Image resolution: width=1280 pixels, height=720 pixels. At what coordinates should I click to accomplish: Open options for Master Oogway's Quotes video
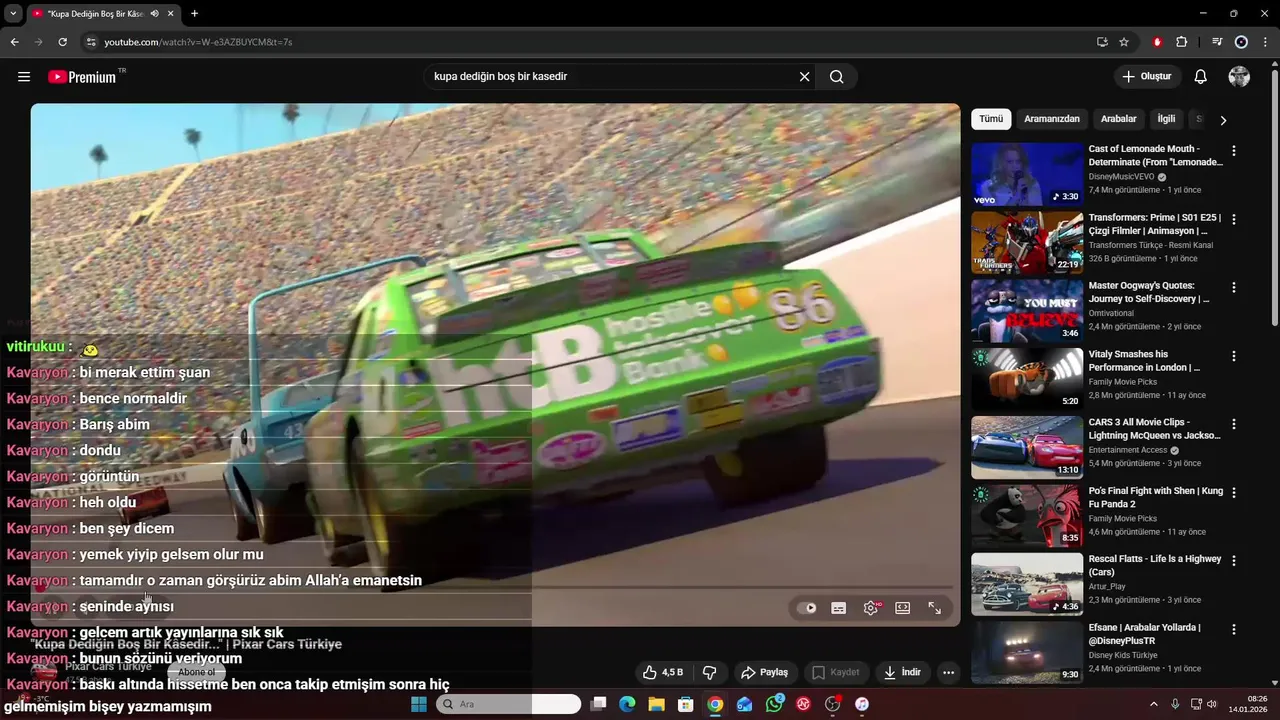[x=1233, y=287]
